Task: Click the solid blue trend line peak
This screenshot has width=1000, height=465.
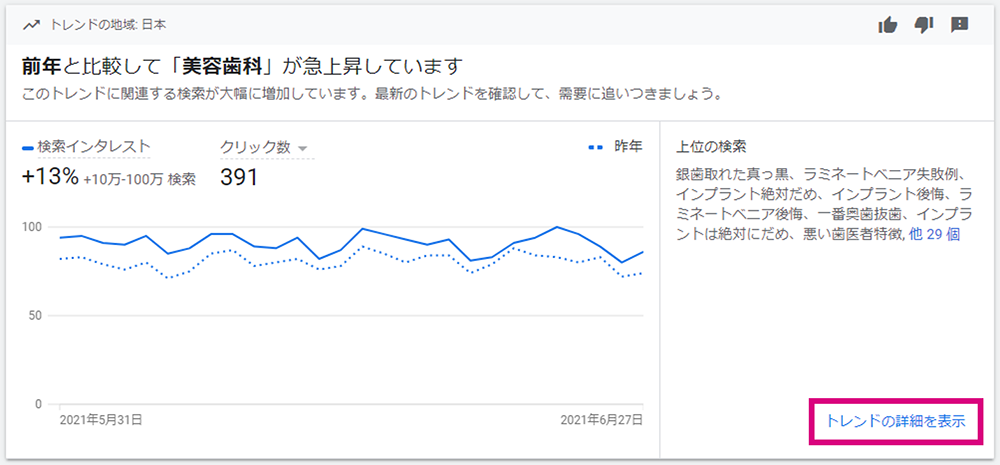Action: 557,226
